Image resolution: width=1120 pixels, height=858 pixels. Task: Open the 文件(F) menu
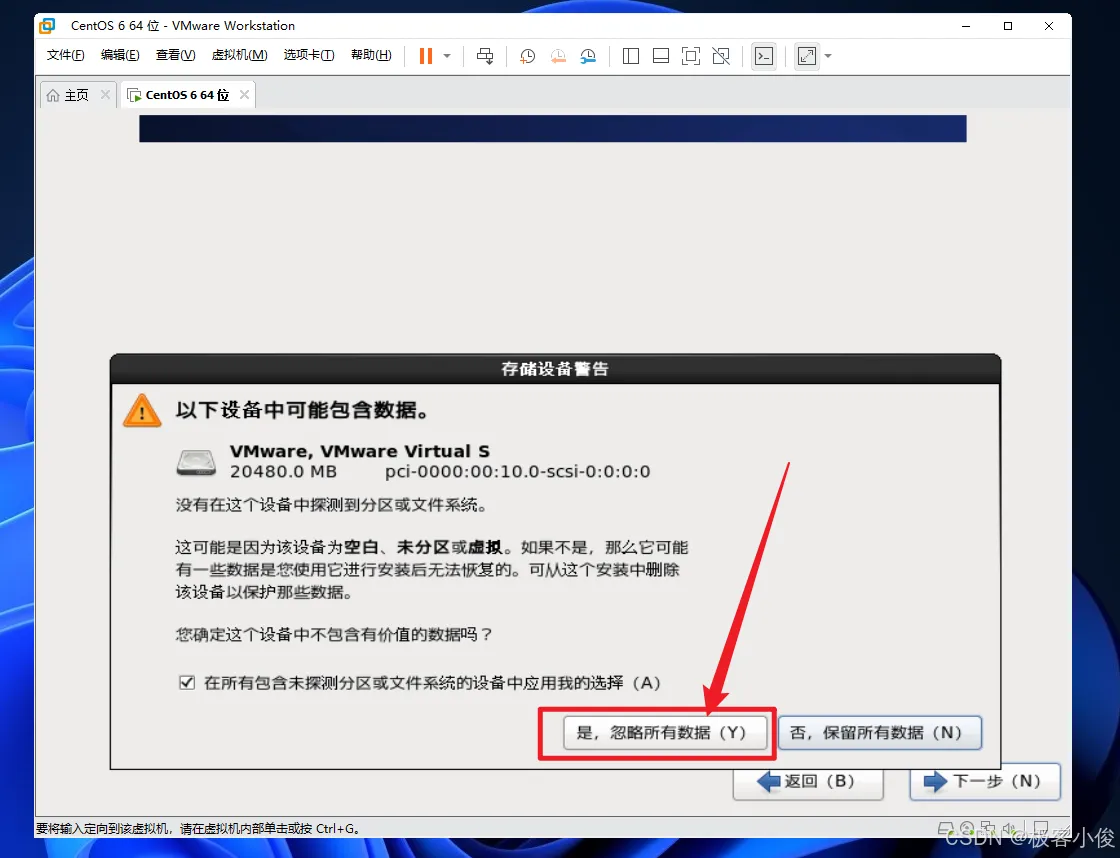[x=65, y=55]
